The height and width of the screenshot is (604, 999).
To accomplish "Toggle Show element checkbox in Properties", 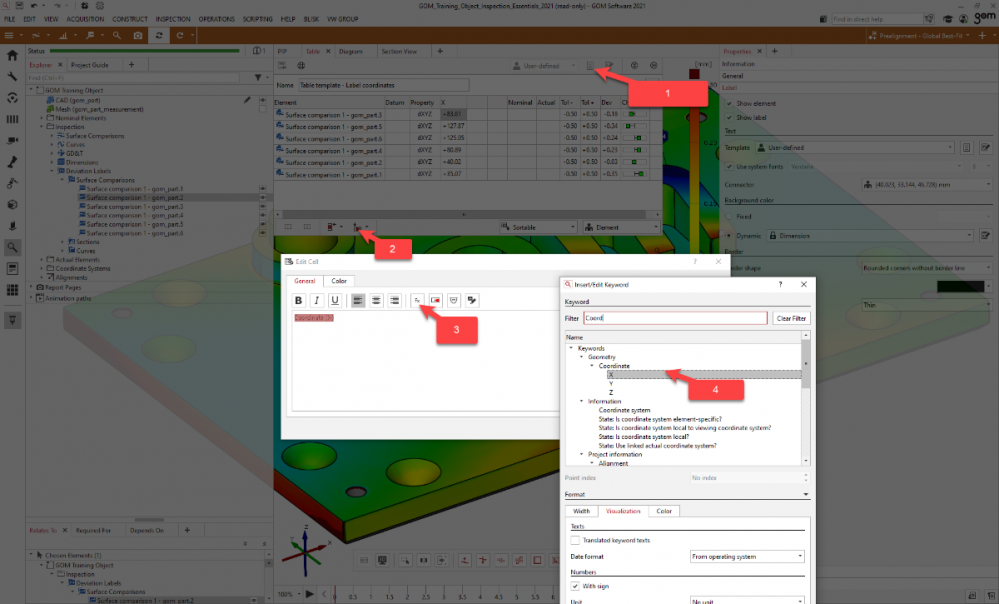I will pyautogui.click(x=728, y=103).
